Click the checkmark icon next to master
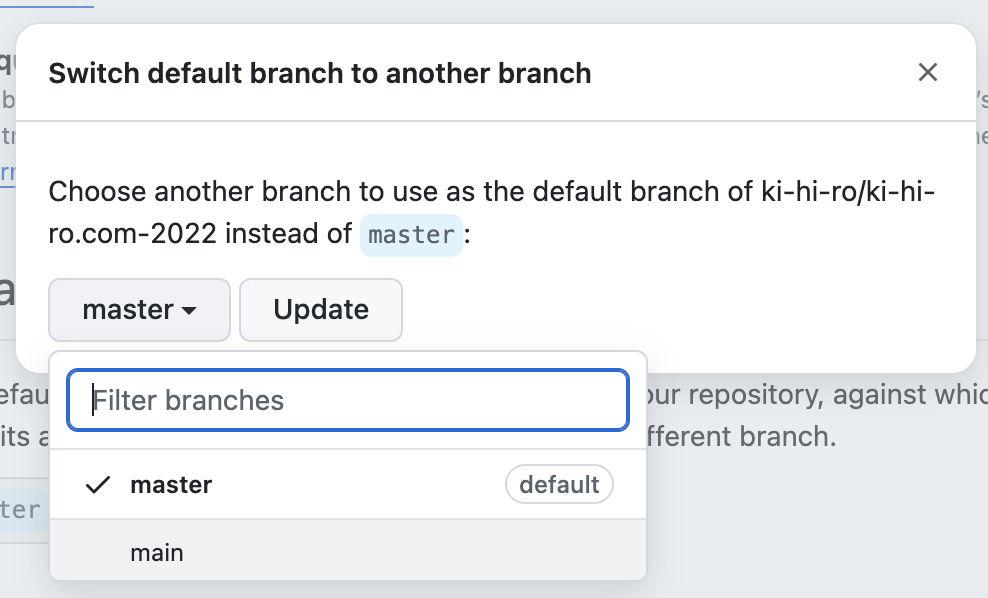988x598 pixels. coord(97,485)
